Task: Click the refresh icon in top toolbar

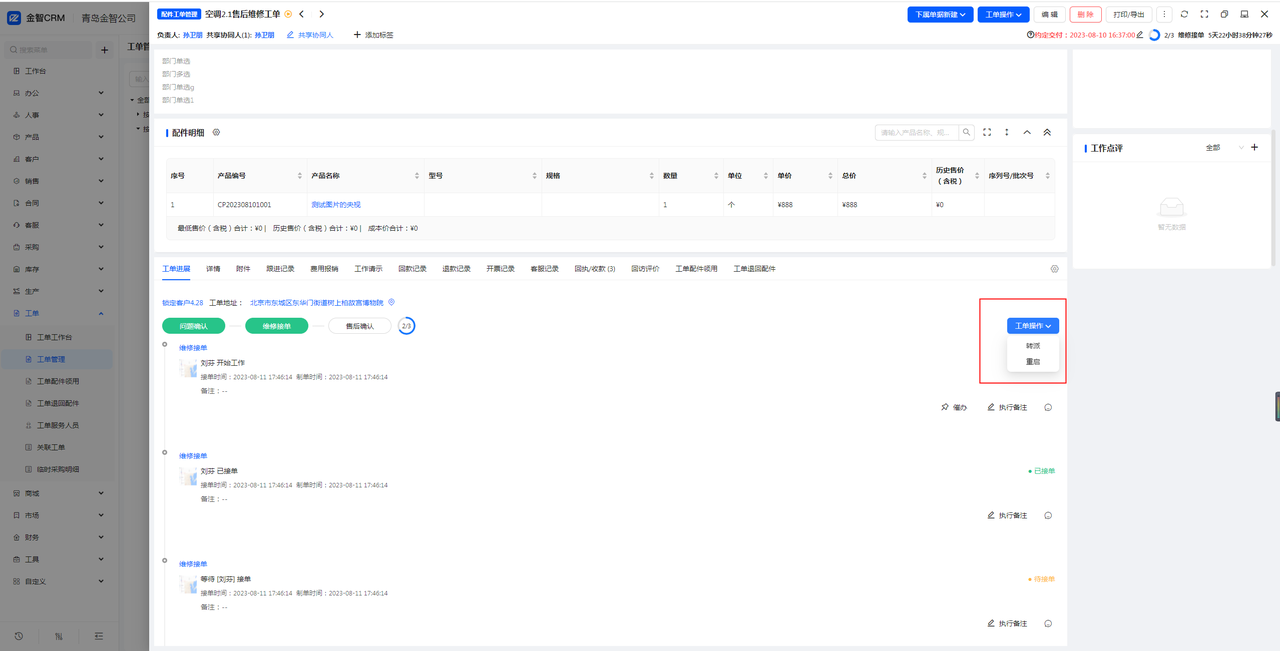Action: (1184, 14)
